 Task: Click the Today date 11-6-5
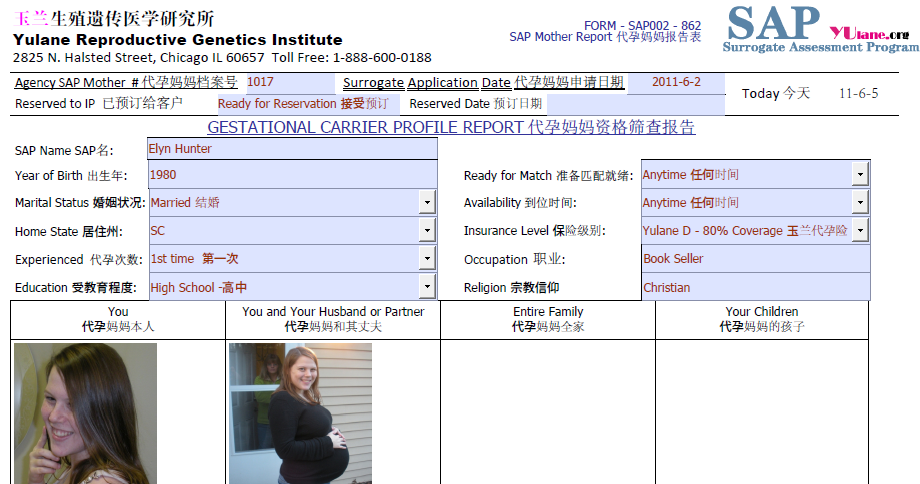[858, 94]
